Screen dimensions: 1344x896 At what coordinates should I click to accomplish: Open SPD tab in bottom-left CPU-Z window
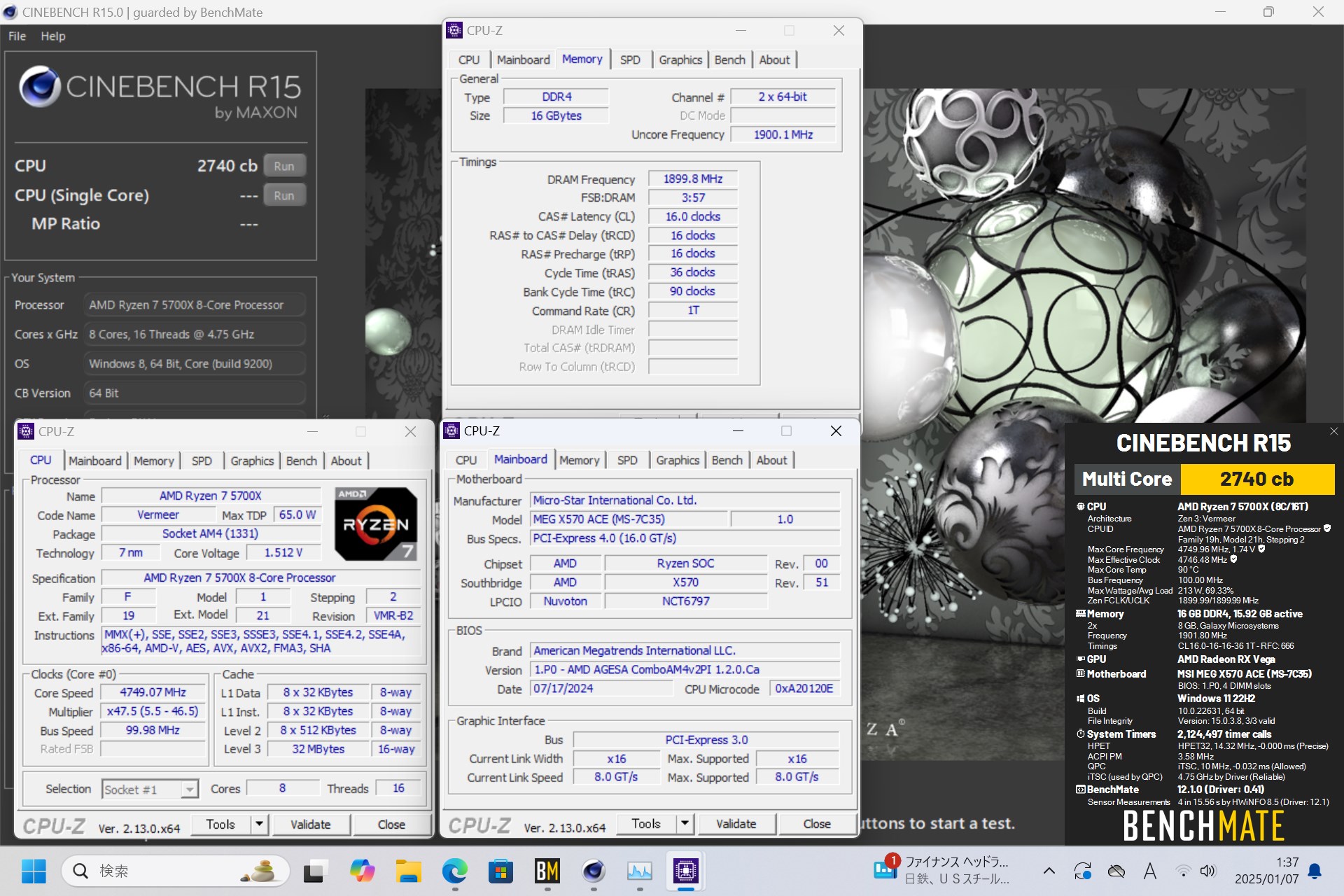[202, 461]
